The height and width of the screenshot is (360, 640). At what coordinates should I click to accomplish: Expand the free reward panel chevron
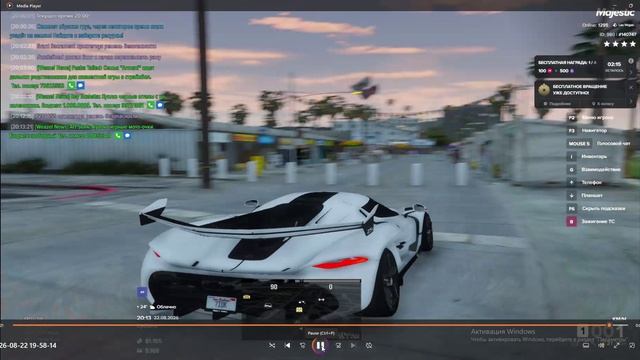click(631, 72)
